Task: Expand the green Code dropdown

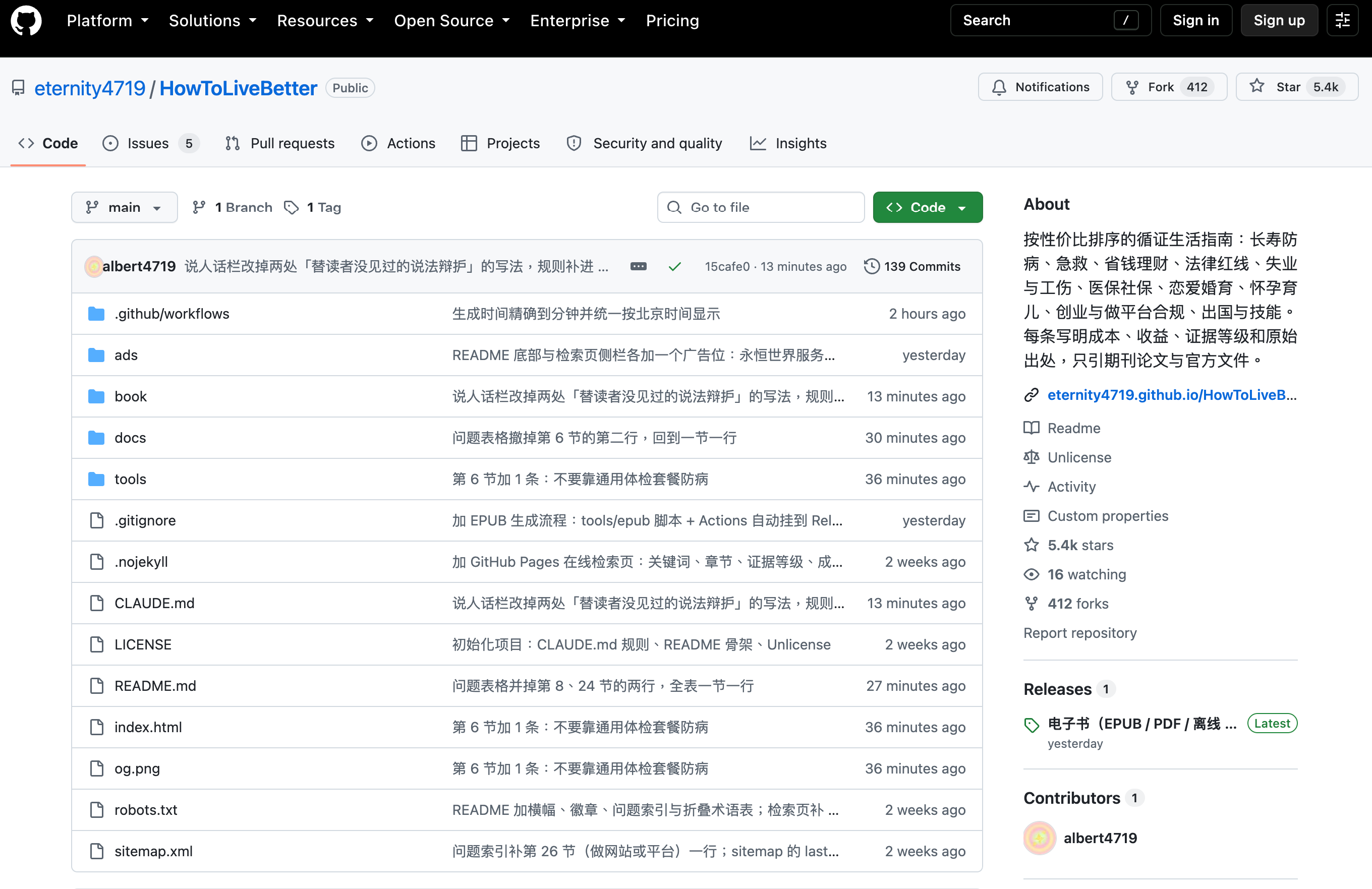Action: click(x=928, y=207)
